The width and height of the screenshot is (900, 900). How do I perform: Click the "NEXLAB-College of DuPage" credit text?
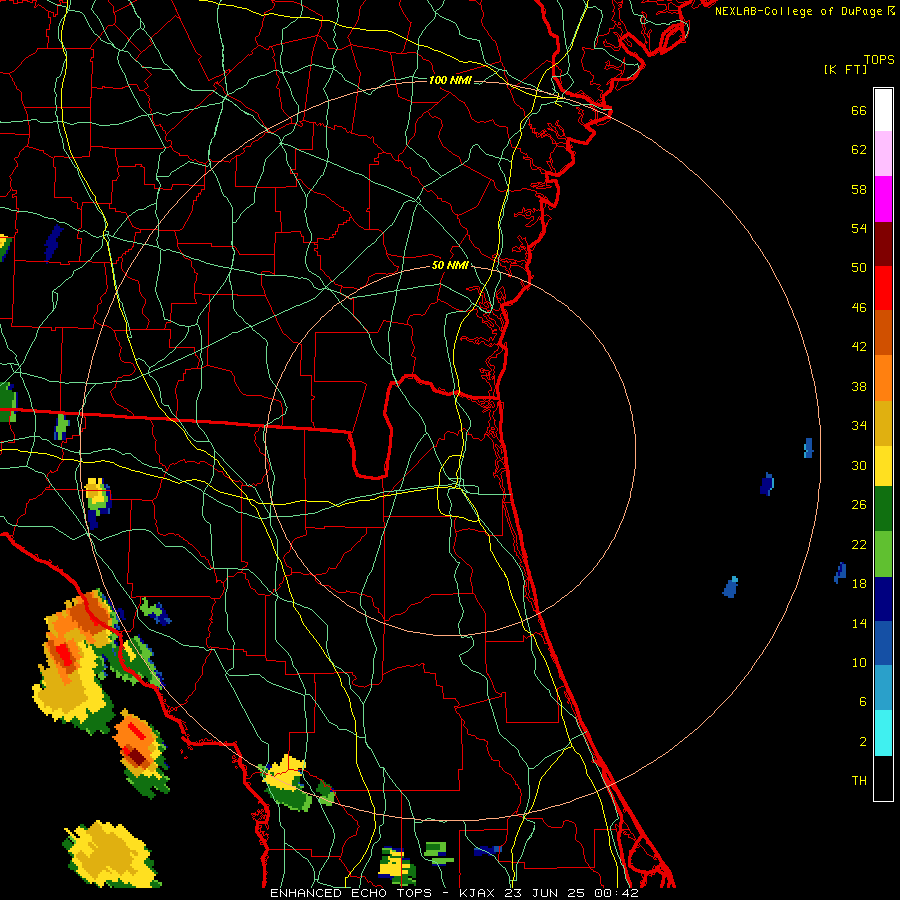pos(800,11)
